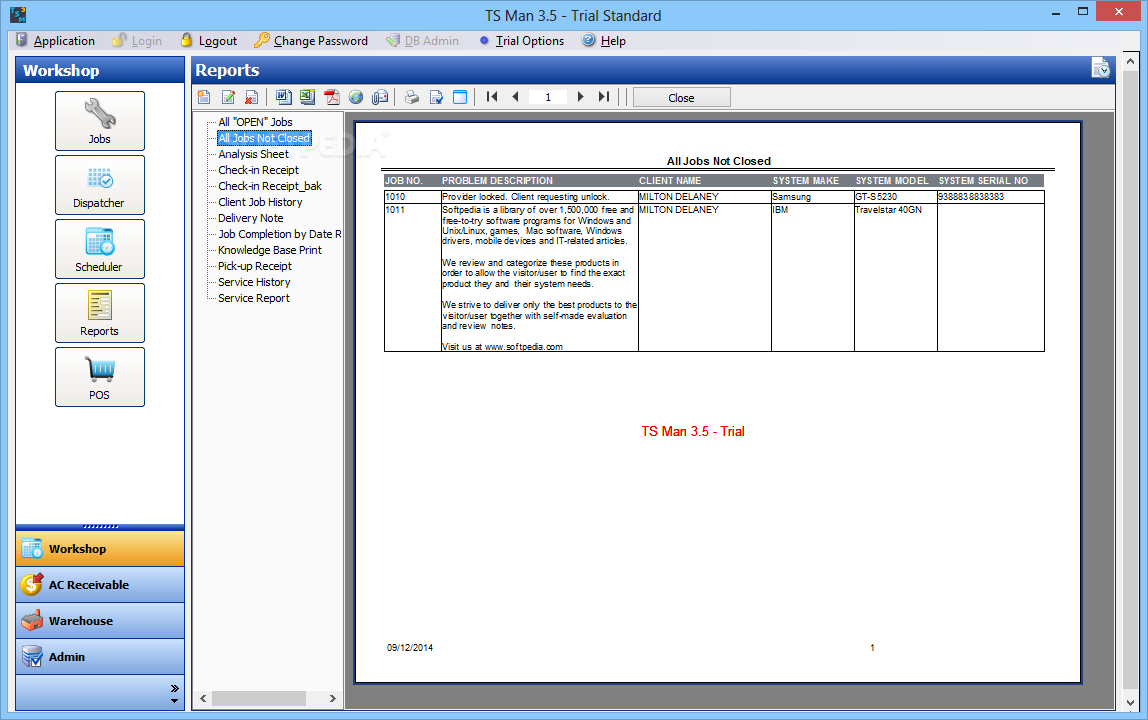Click the main window scroll down arrow

pyautogui.click(x=1130, y=702)
